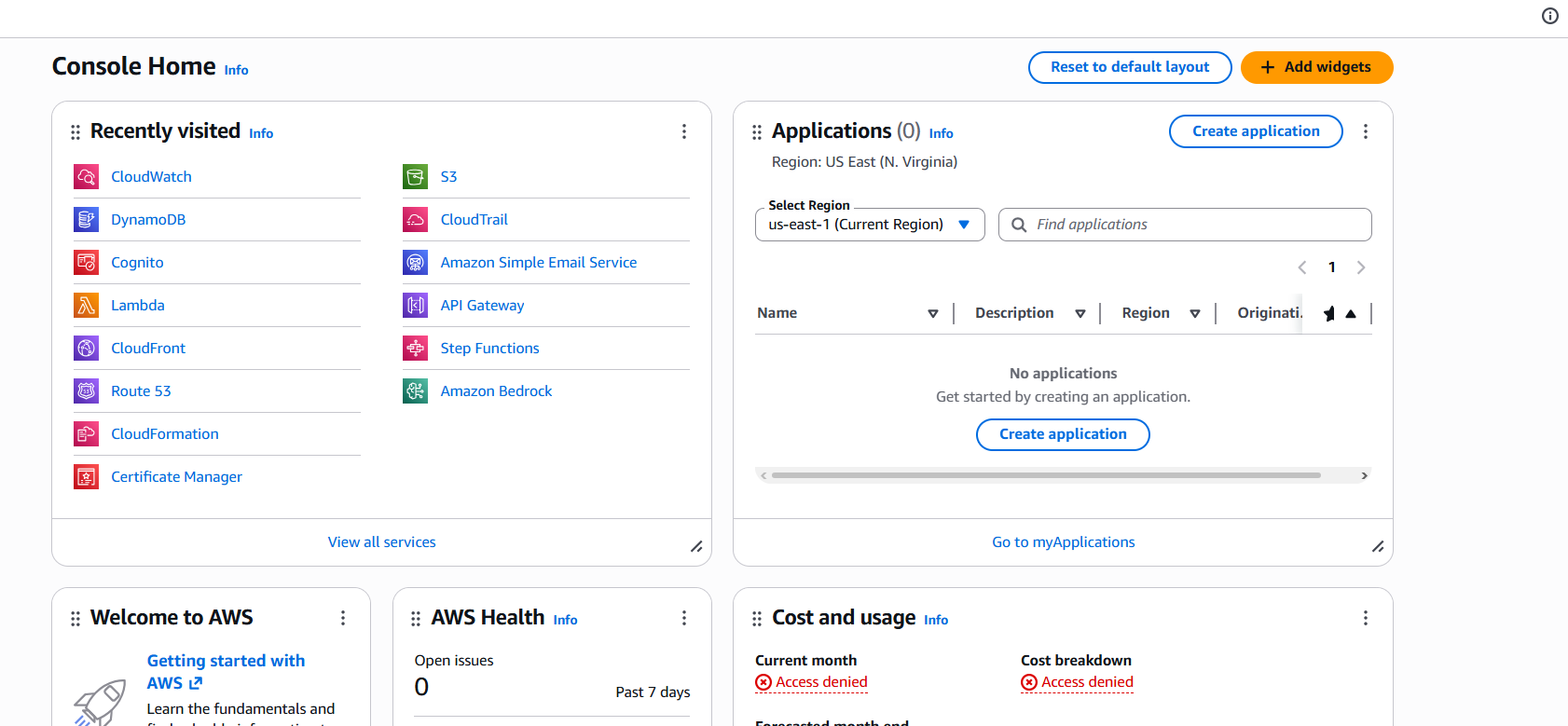Sort by the Description column arrow
The image size is (1568, 726).
(x=1080, y=314)
